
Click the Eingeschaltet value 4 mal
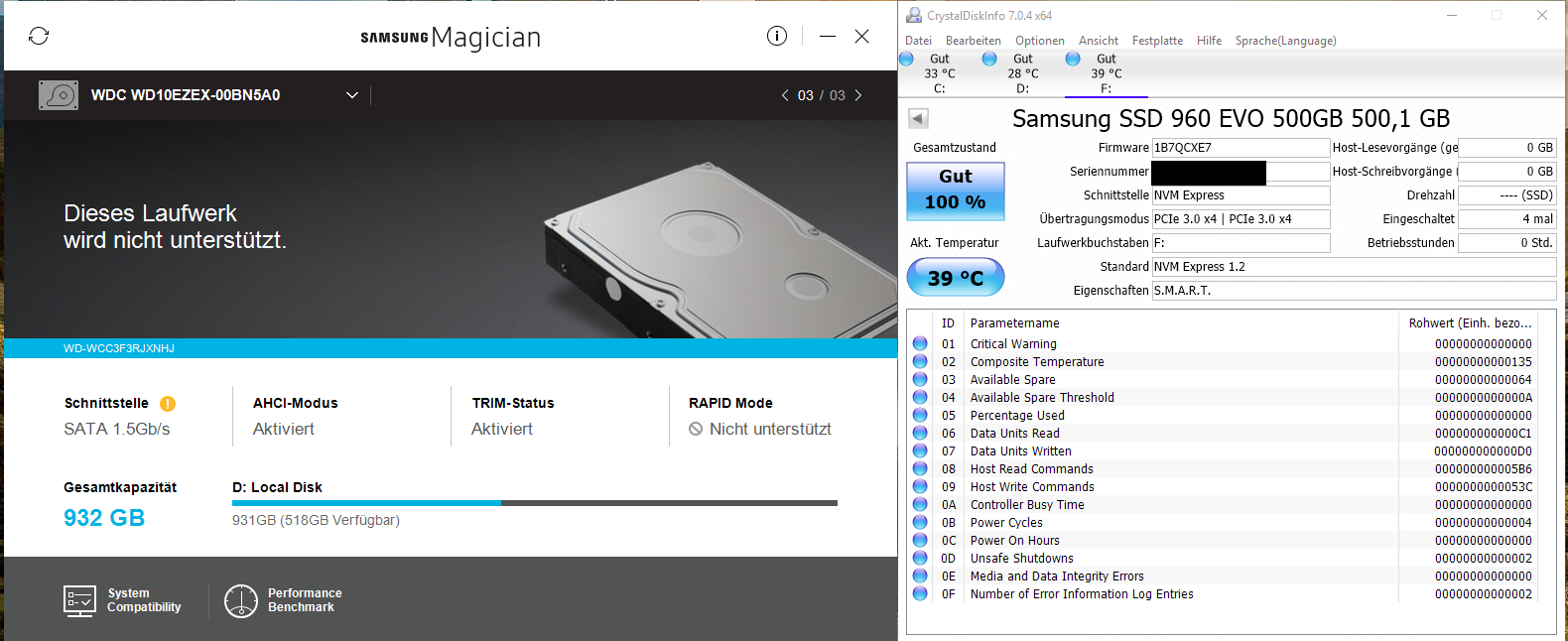(x=1506, y=219)
